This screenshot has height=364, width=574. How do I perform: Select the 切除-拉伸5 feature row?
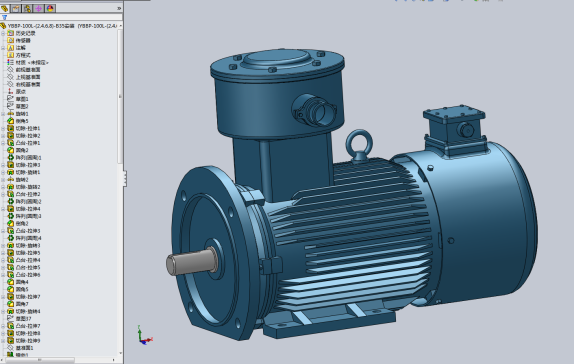pyautogui.click(x=24, y=253)
